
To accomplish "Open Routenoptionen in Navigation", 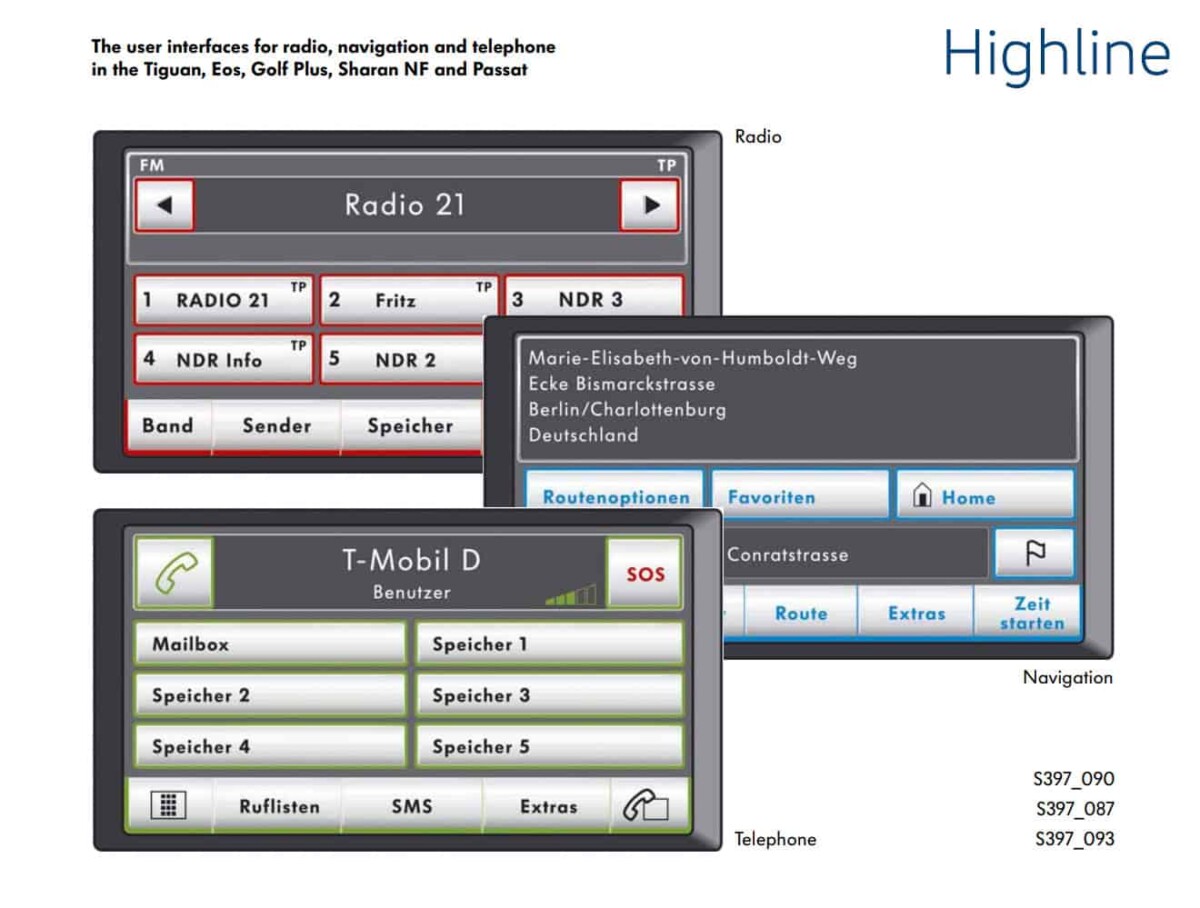I will coord(615,494).
